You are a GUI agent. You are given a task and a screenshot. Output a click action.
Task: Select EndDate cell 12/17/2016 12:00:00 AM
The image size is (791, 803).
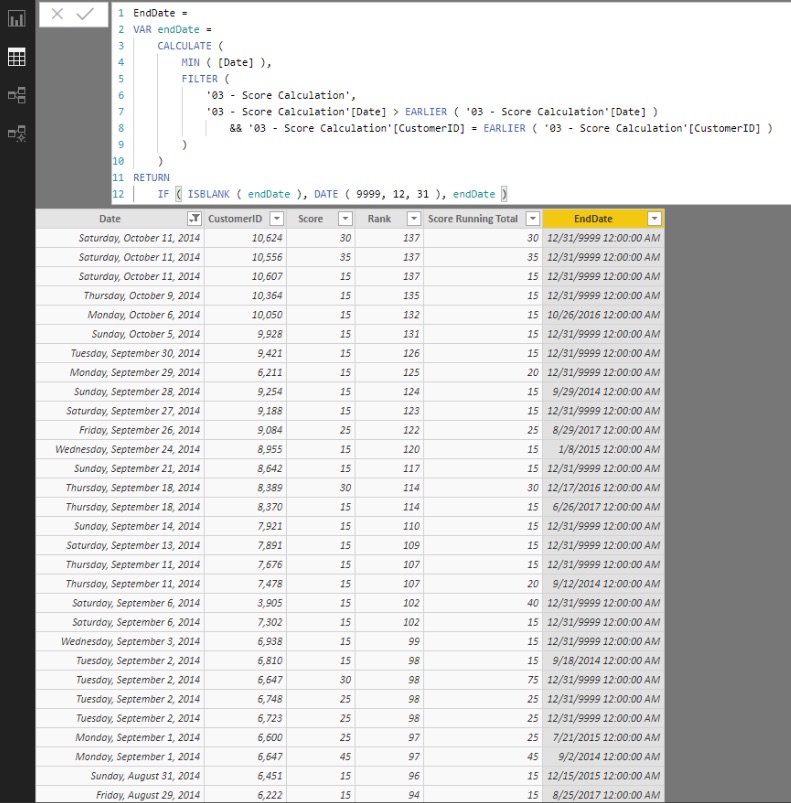coord(603,488)
